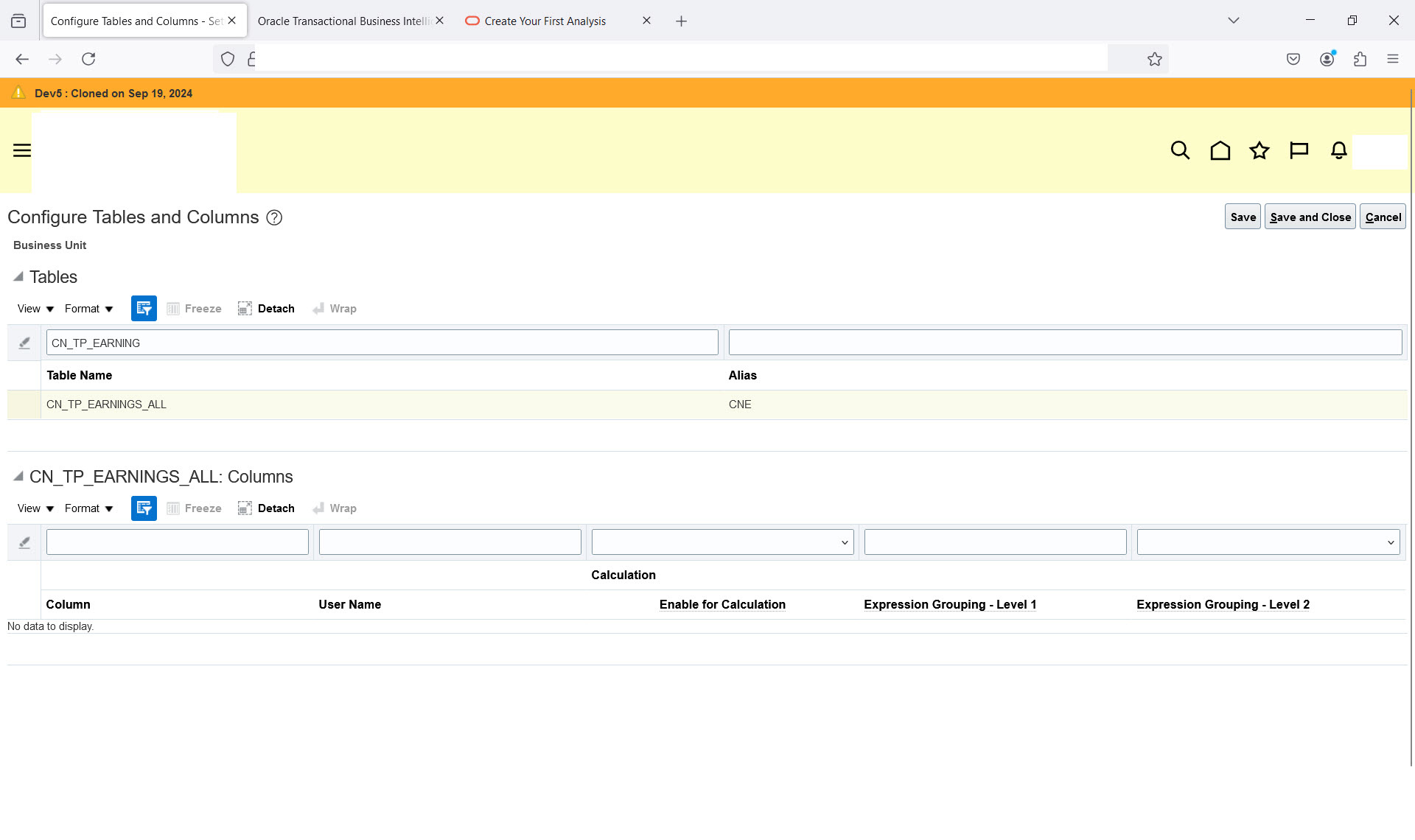Viewport: 1415px width, 840px height.
Task: Click Expression Grouping Level 1 filter field
Action: point(995,542)
